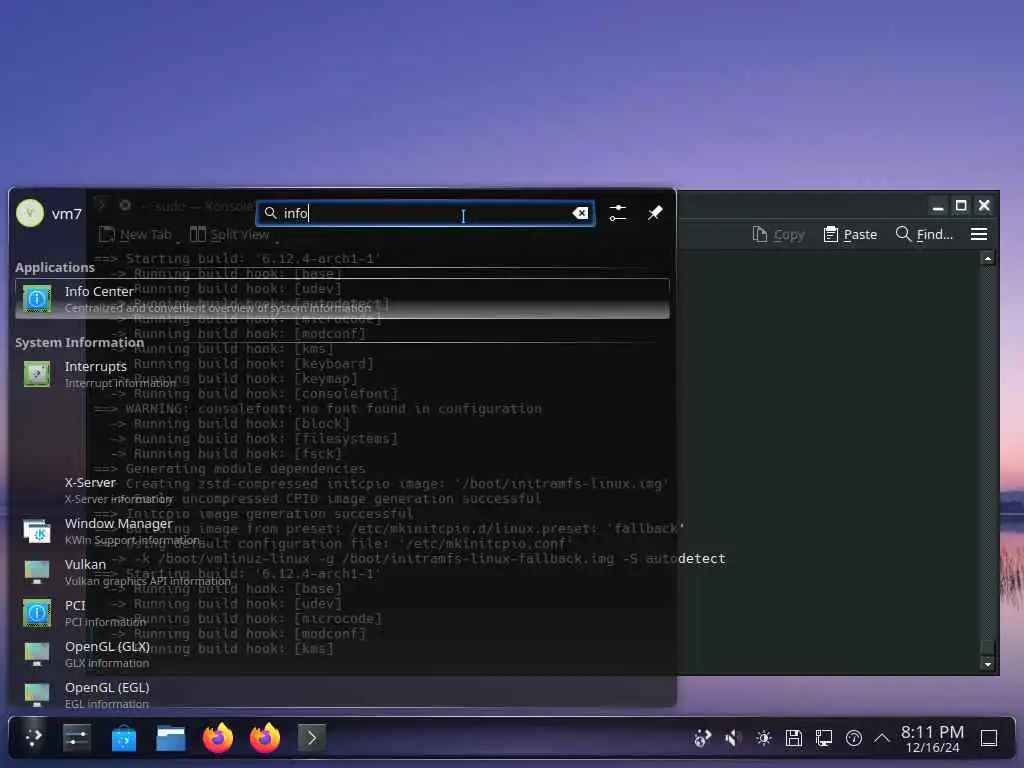The image size is (1024, 768).
Task: Click Split View in Konsole toolbar
Action: pos(230,234)
